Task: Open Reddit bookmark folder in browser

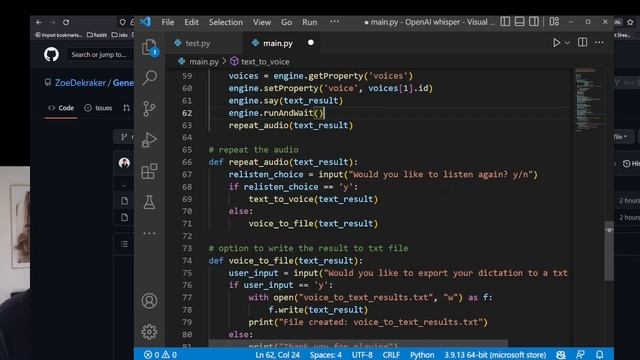Action: coord(97,35)
